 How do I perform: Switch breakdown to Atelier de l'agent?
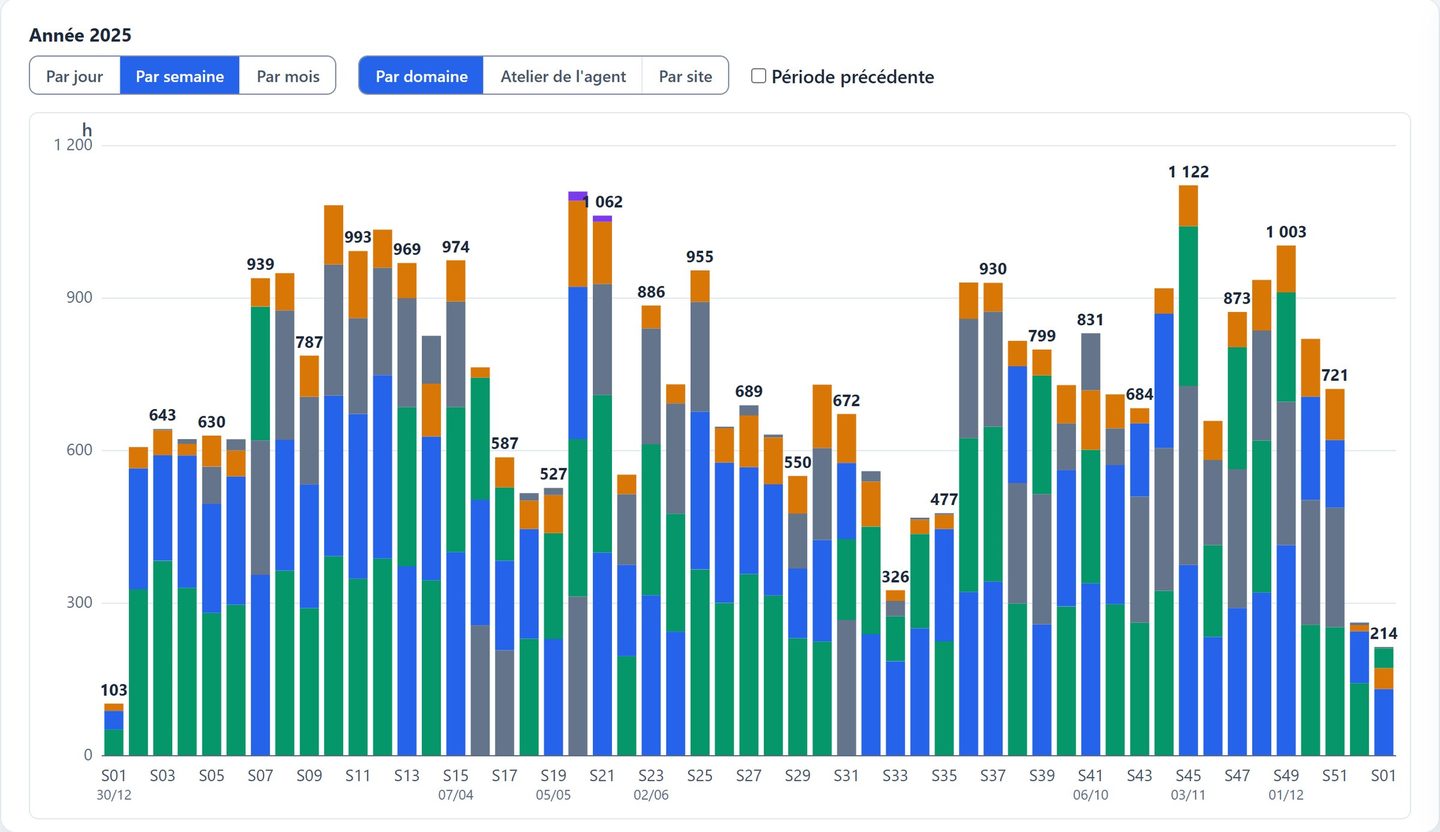(563, 76)
